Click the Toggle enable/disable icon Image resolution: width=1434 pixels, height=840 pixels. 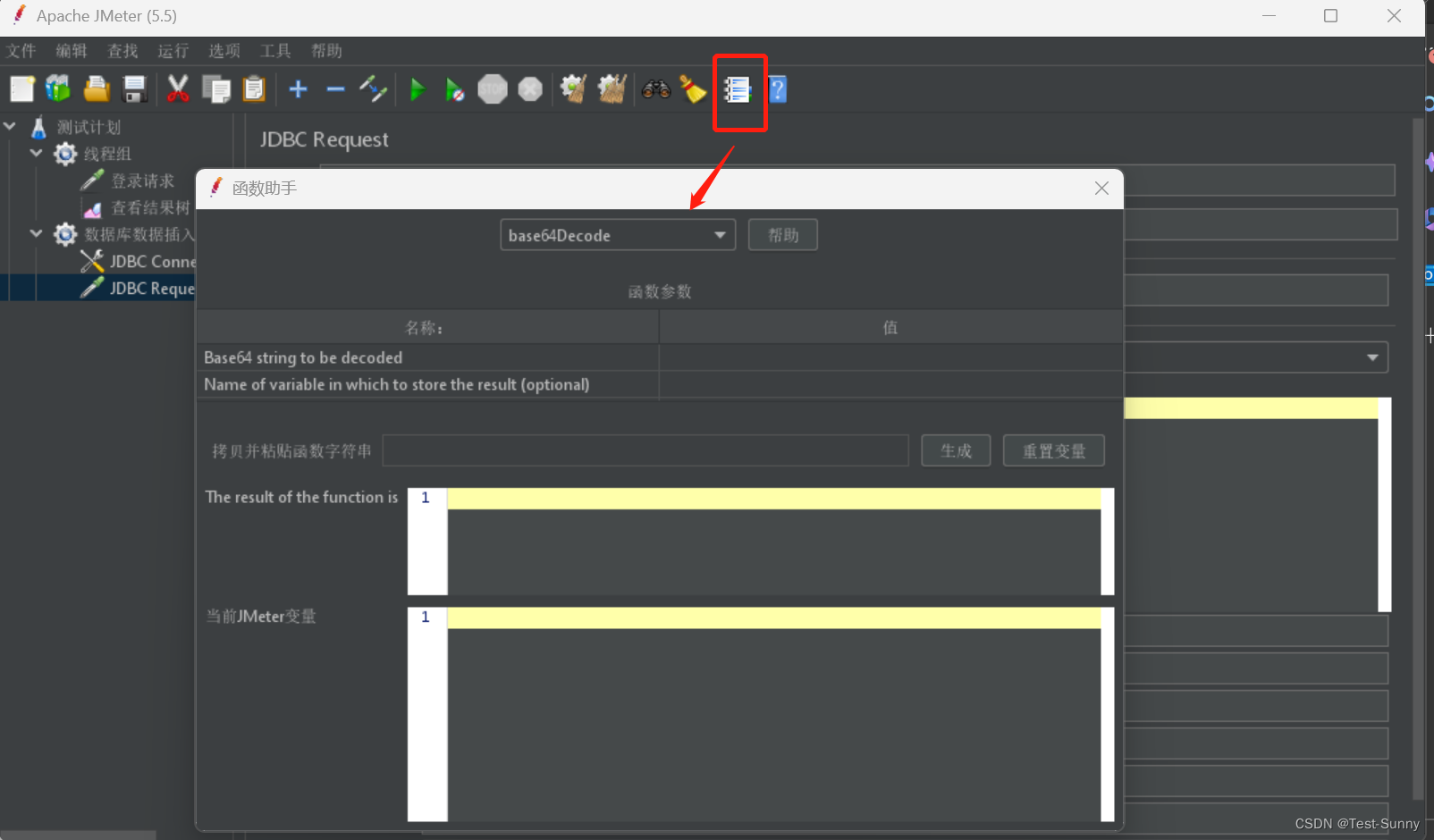[x=373, y=89]
